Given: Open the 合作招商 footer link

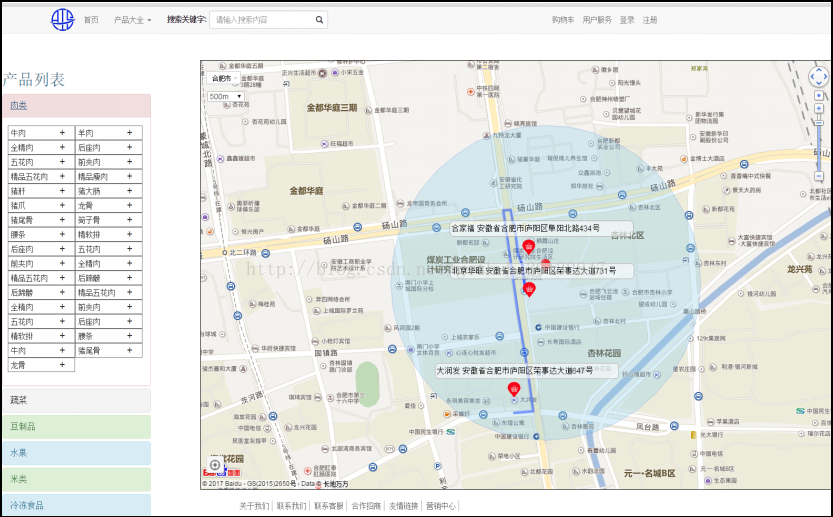Looking at the screenshot, I should point(366,506).
